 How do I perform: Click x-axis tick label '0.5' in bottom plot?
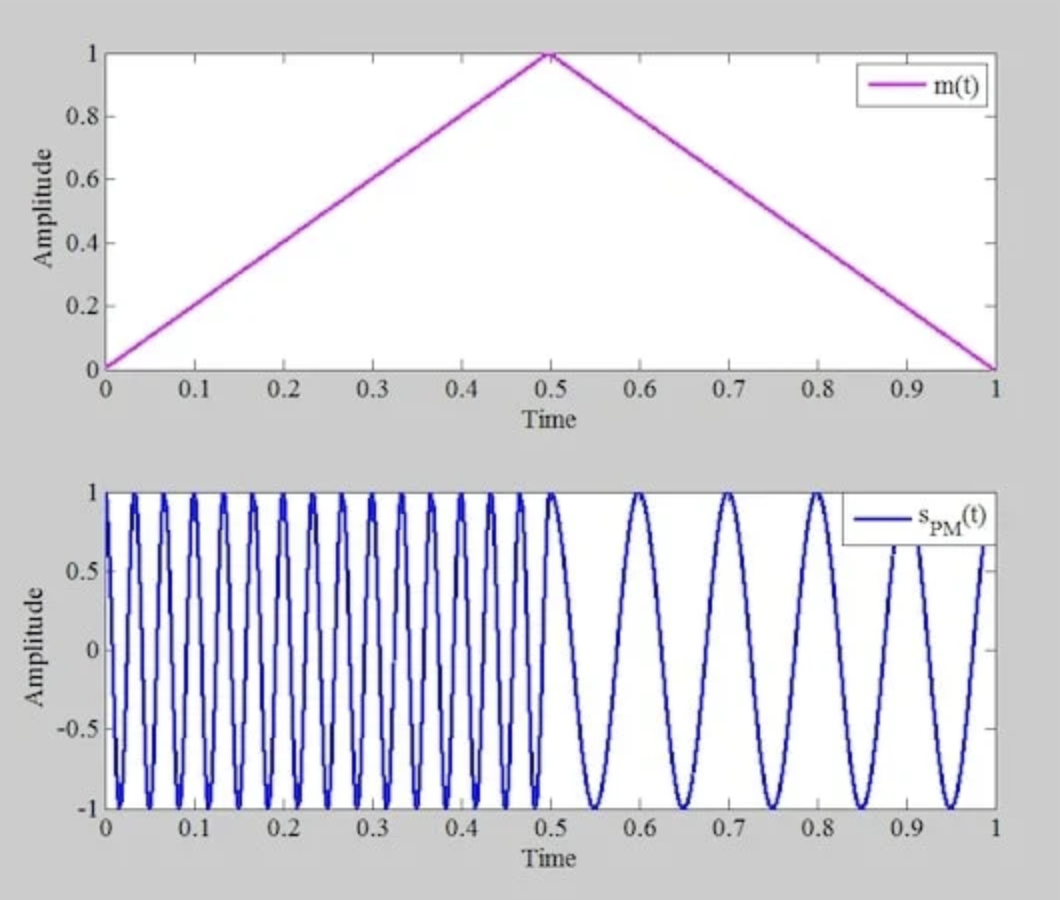point(550,828)
